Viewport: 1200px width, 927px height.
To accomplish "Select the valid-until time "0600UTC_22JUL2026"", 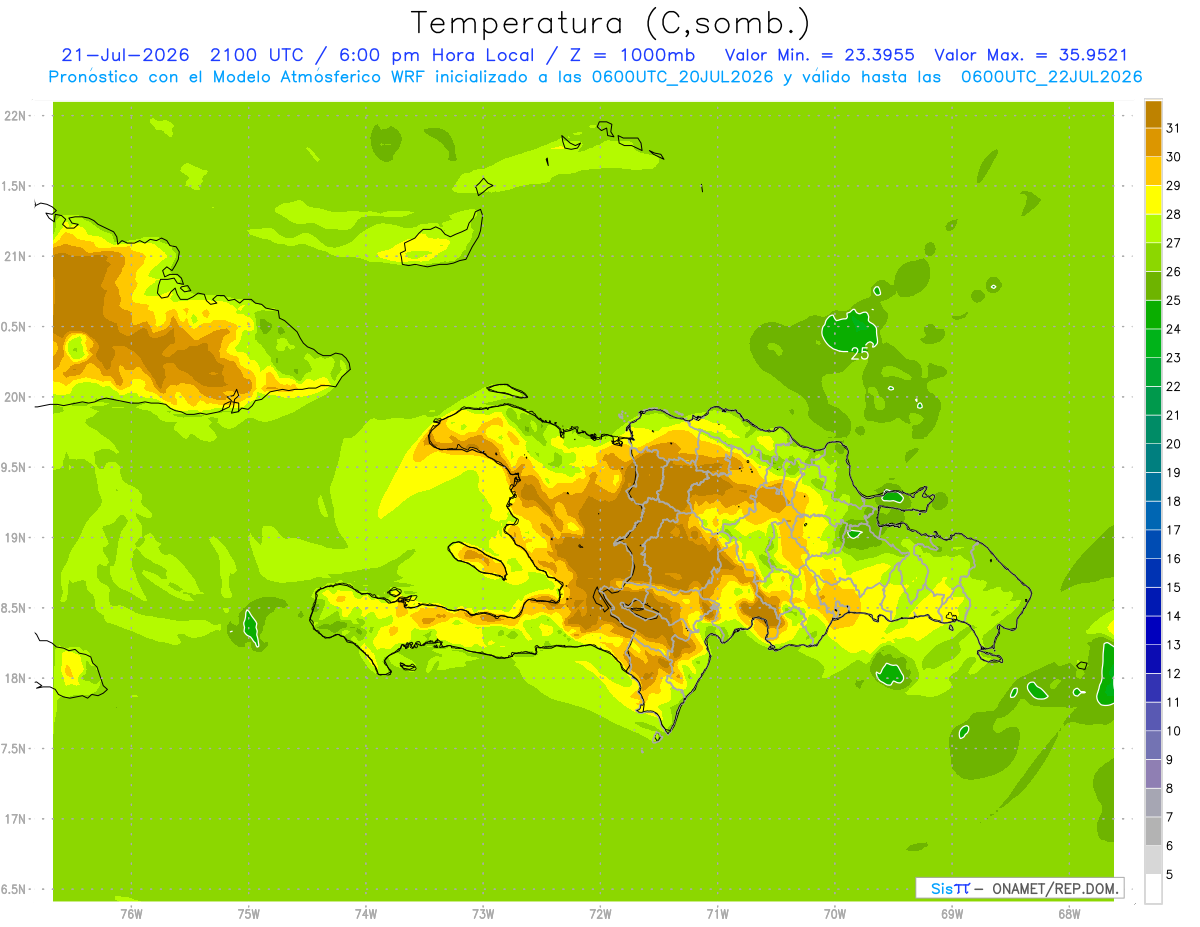I will (1051, 77).
